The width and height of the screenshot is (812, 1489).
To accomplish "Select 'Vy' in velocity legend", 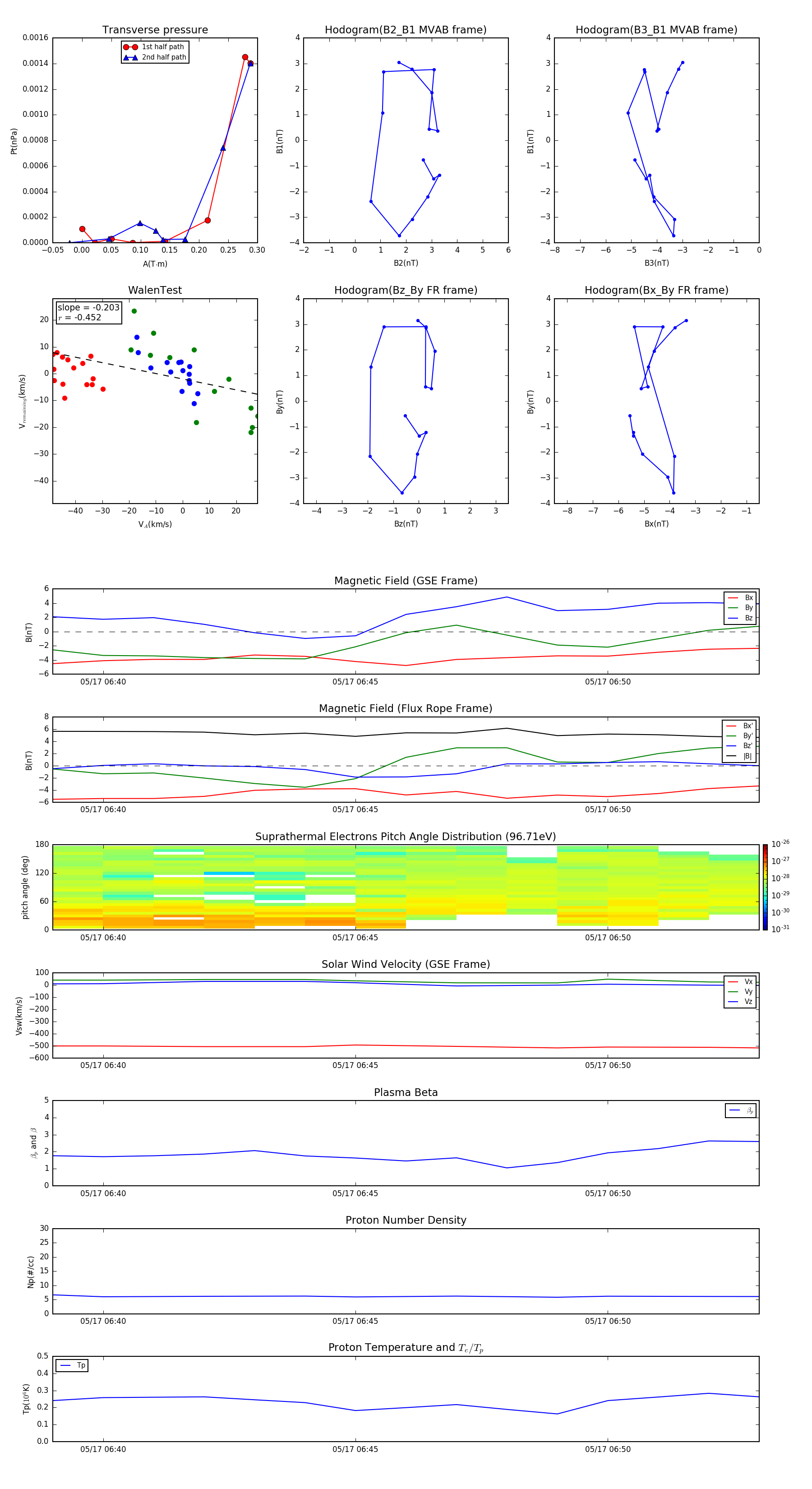I will pos(741,991).
